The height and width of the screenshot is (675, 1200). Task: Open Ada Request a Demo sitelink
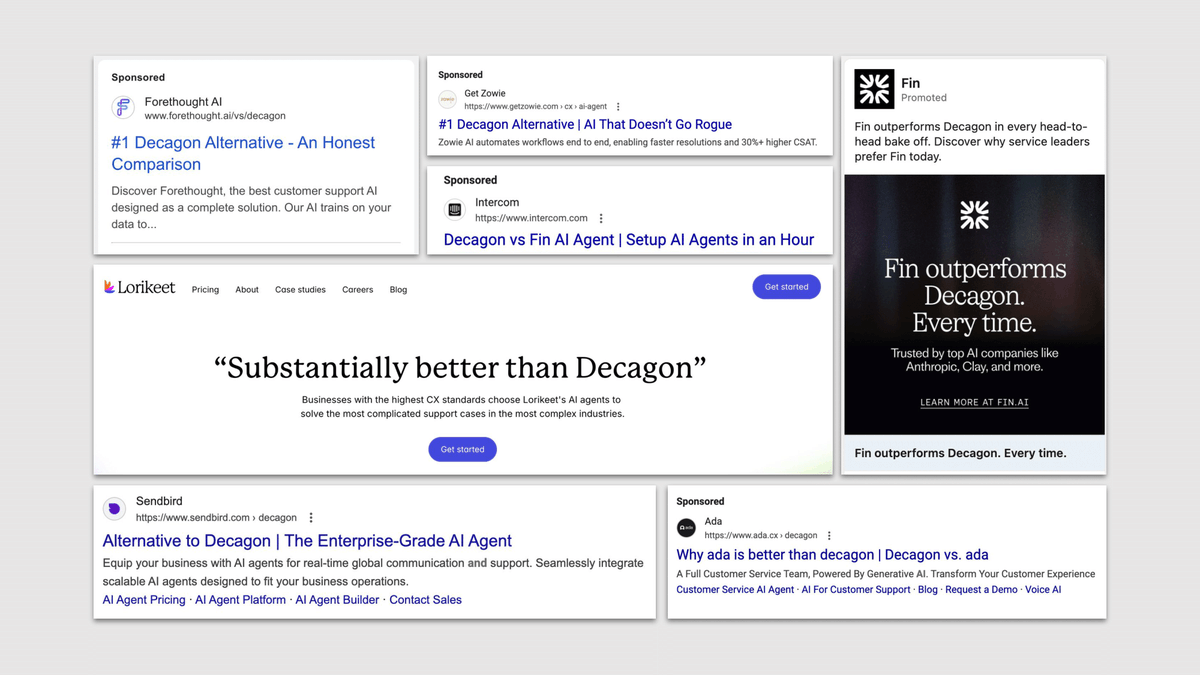tap(981, 590)
